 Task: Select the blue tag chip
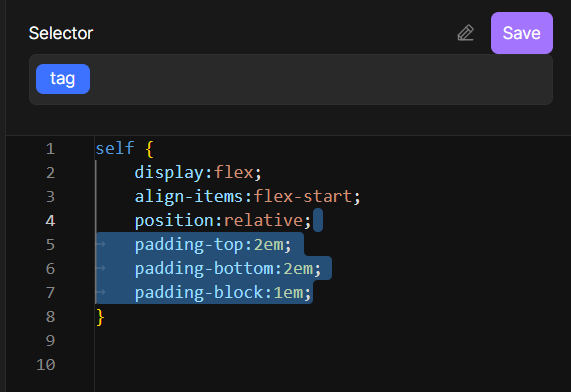(63, 79)
